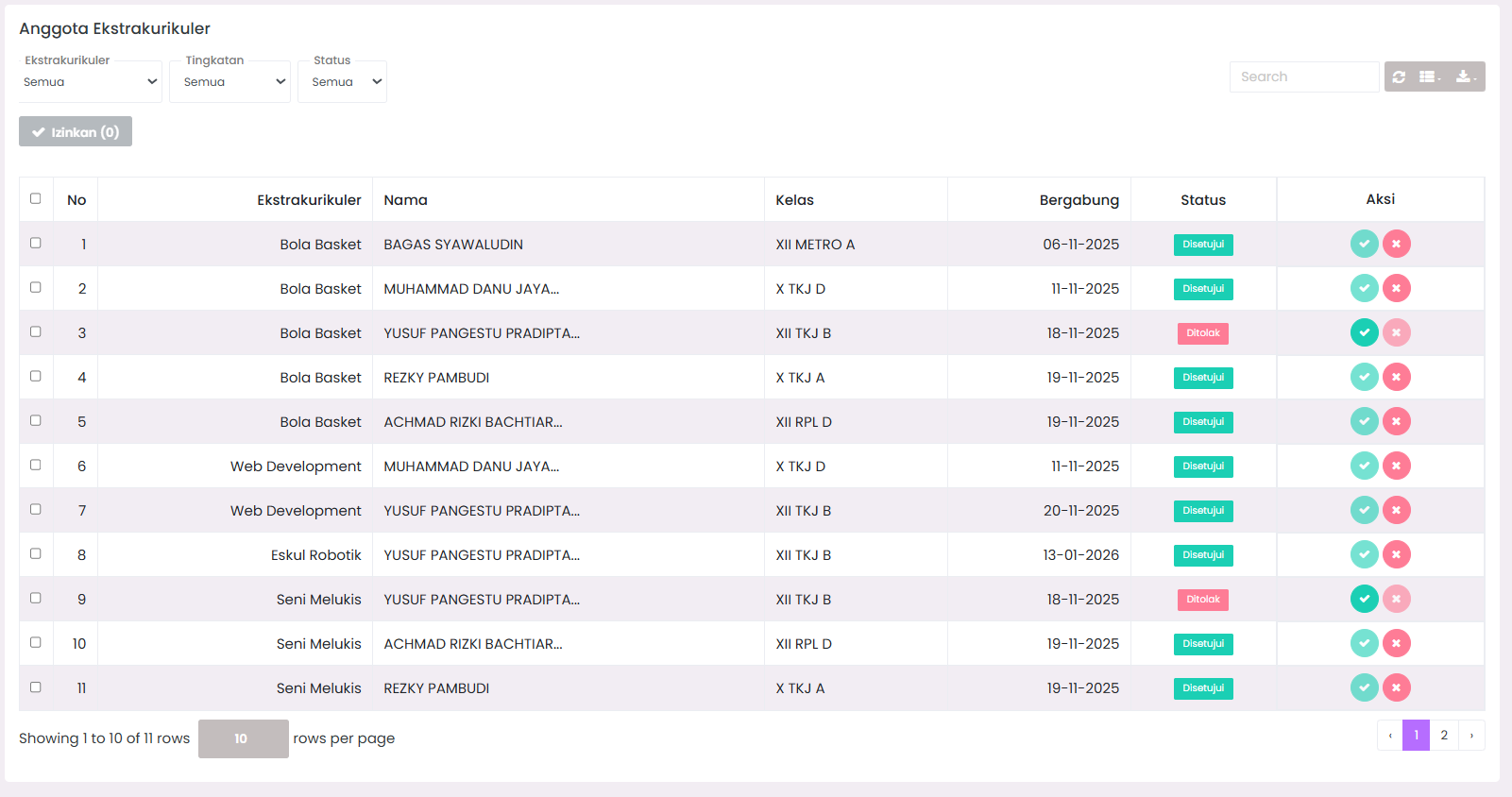Approve row 3 rejected Bola Basket member
The image size is (1512, 797).
[1364, 332]
